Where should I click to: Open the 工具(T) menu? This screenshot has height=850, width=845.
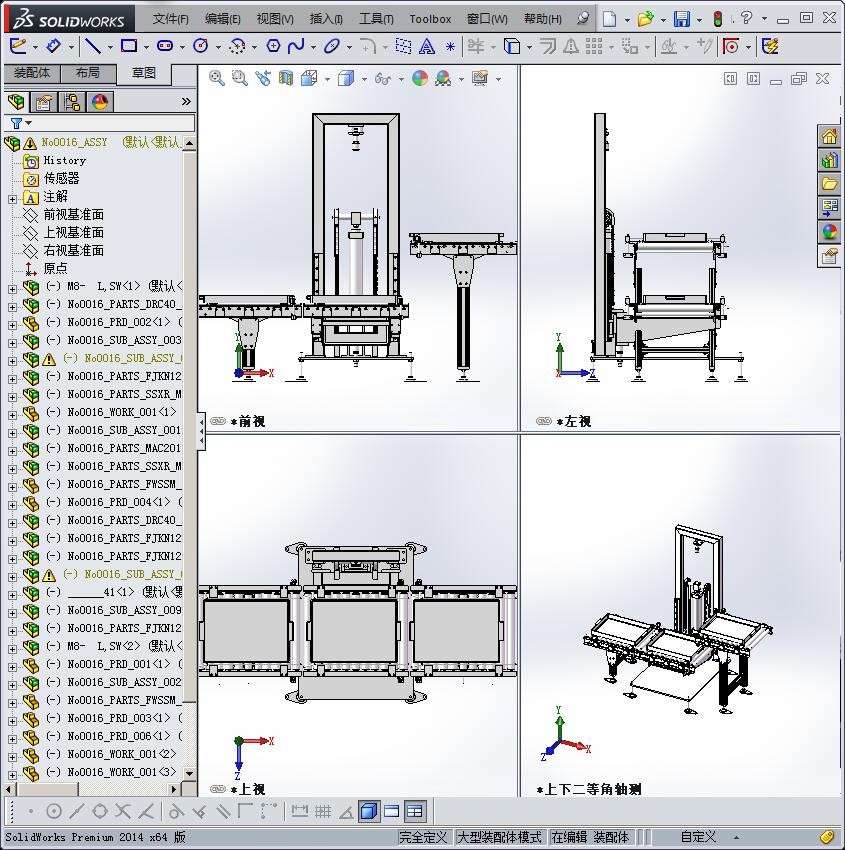pos(376,19)
